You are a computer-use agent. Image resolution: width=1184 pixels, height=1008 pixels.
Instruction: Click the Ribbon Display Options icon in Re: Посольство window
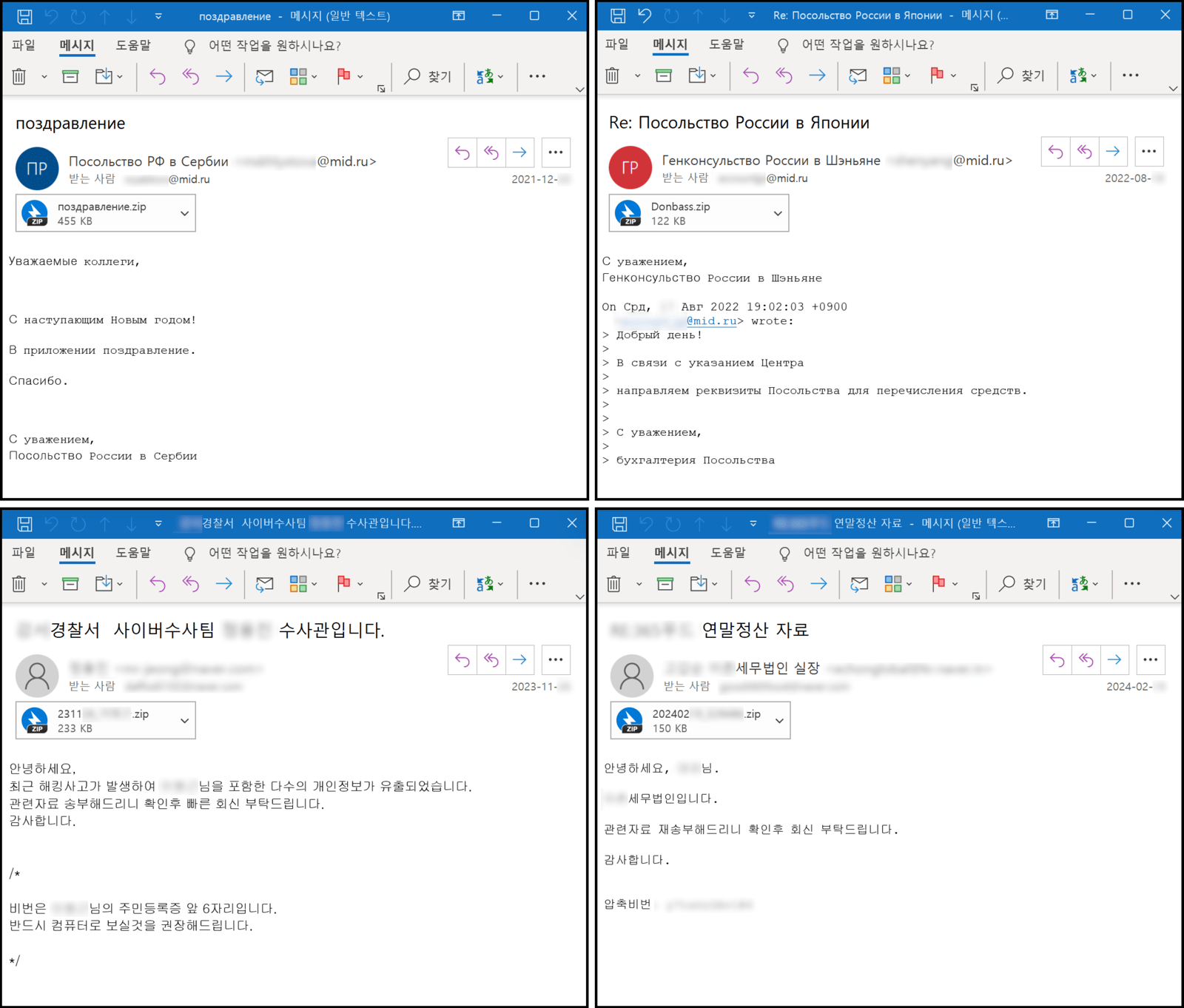click(1052, 15)
